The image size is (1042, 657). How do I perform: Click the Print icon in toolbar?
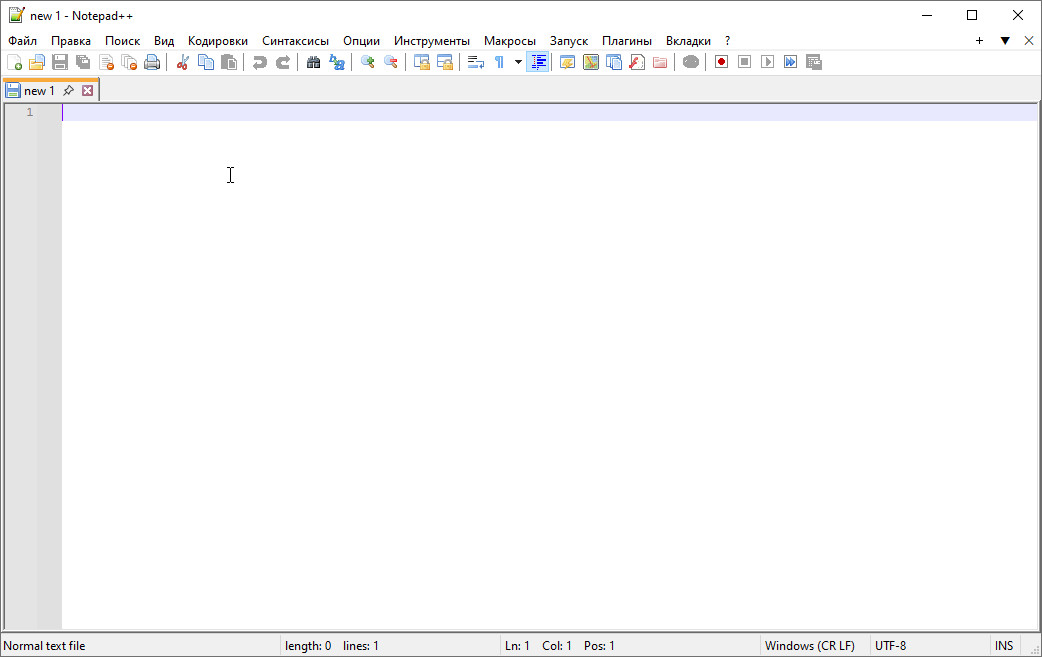click(x=152, y=62)
